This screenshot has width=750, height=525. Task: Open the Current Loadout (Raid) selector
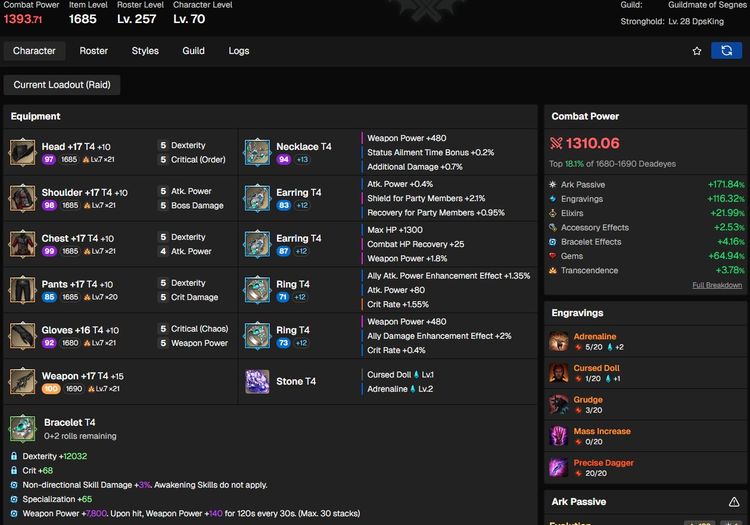click(62, 85)
